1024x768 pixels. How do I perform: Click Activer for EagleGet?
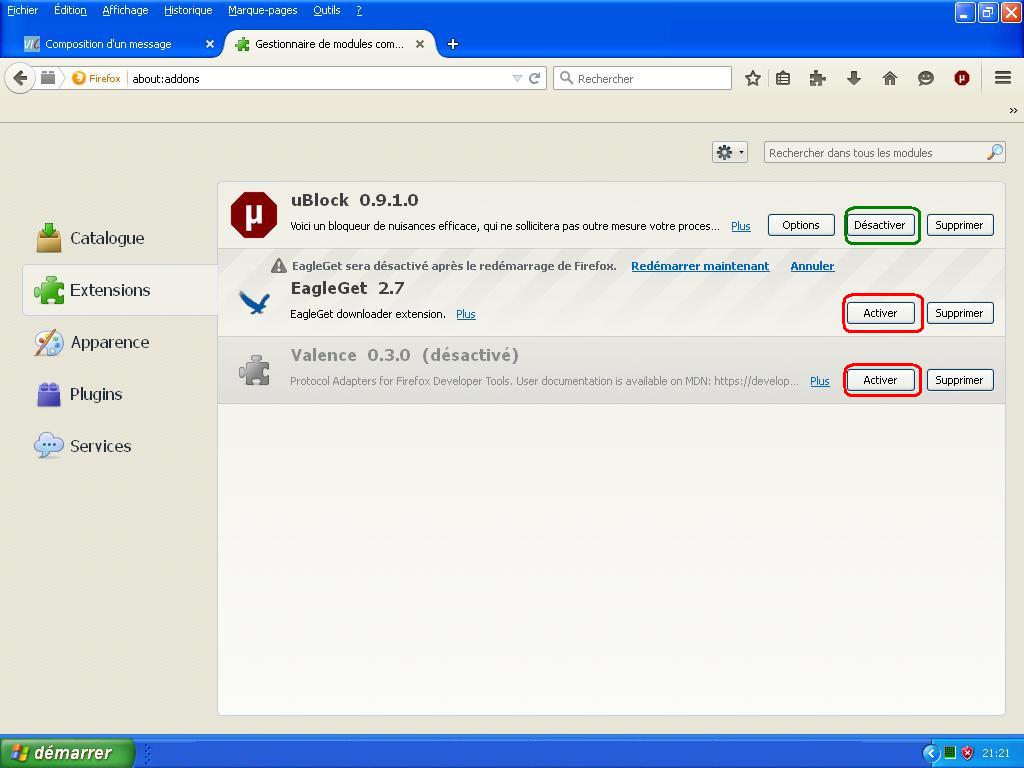pos(880,313)
